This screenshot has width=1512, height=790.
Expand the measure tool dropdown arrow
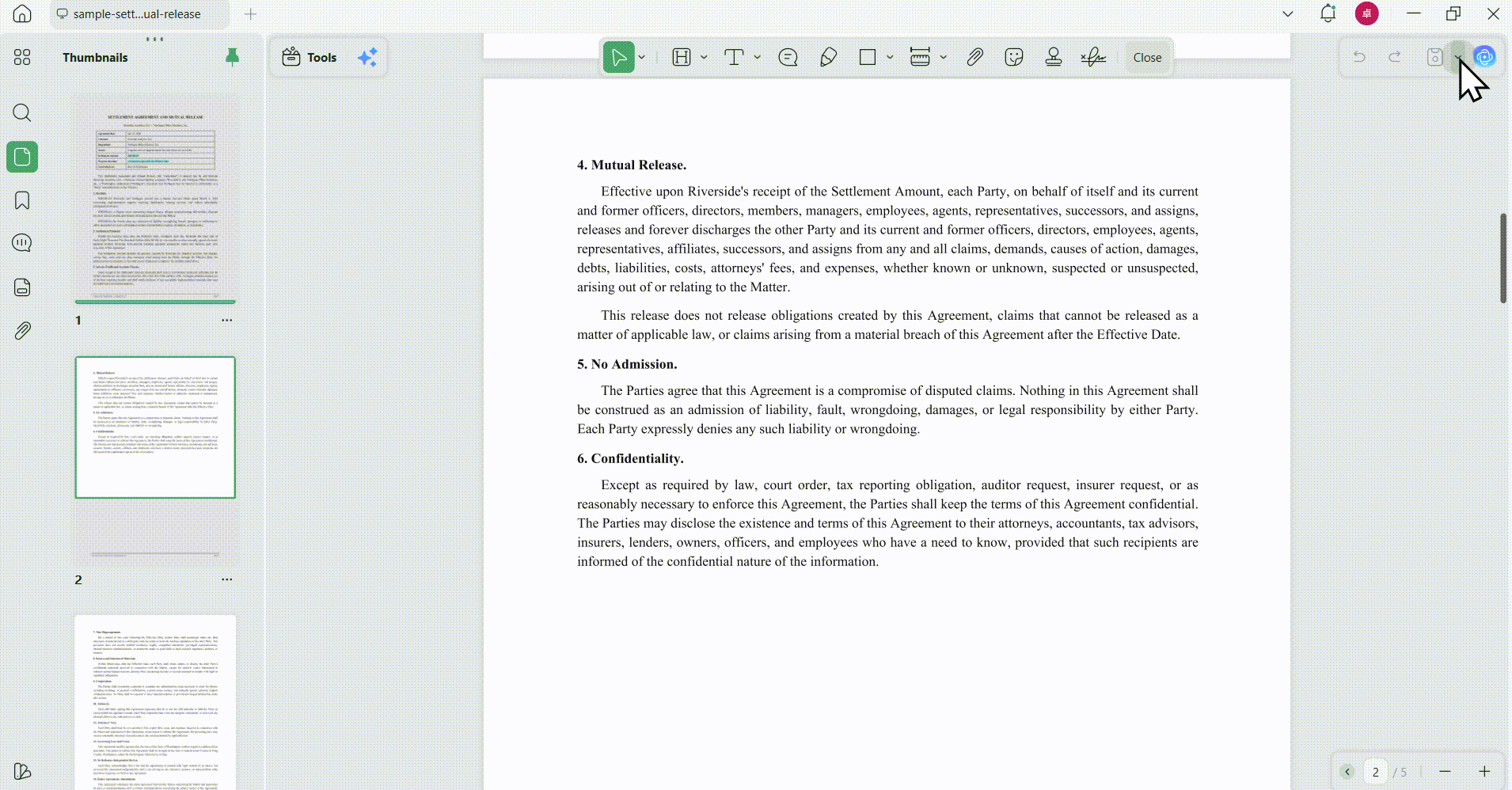[944, 57]
